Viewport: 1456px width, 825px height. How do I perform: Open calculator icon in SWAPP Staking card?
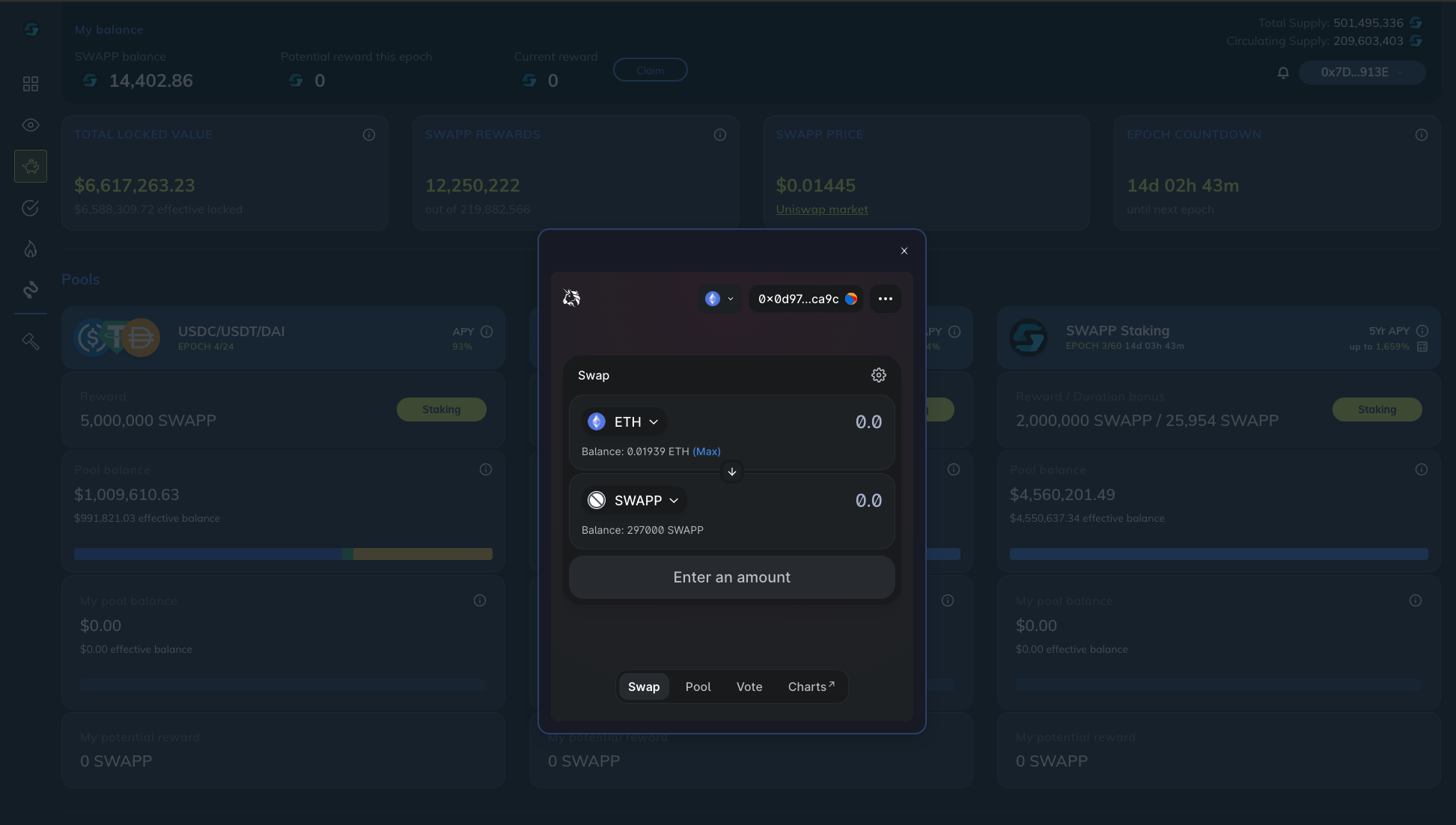(1422, 347)
